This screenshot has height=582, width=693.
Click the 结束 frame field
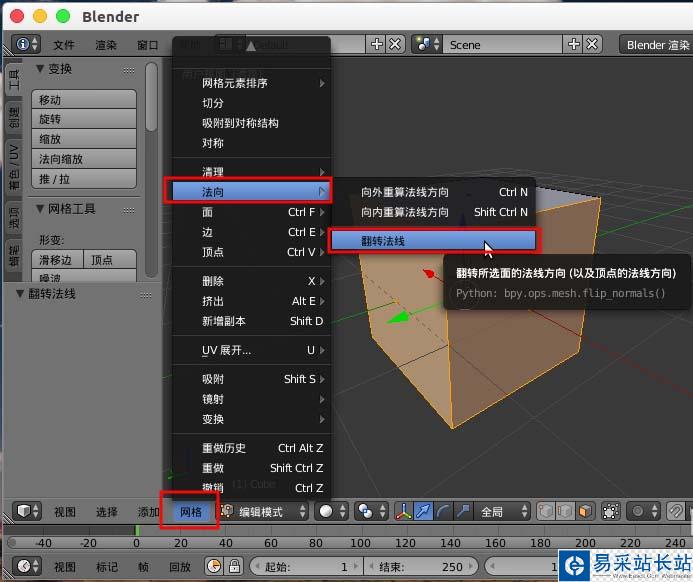coord(422,566)
